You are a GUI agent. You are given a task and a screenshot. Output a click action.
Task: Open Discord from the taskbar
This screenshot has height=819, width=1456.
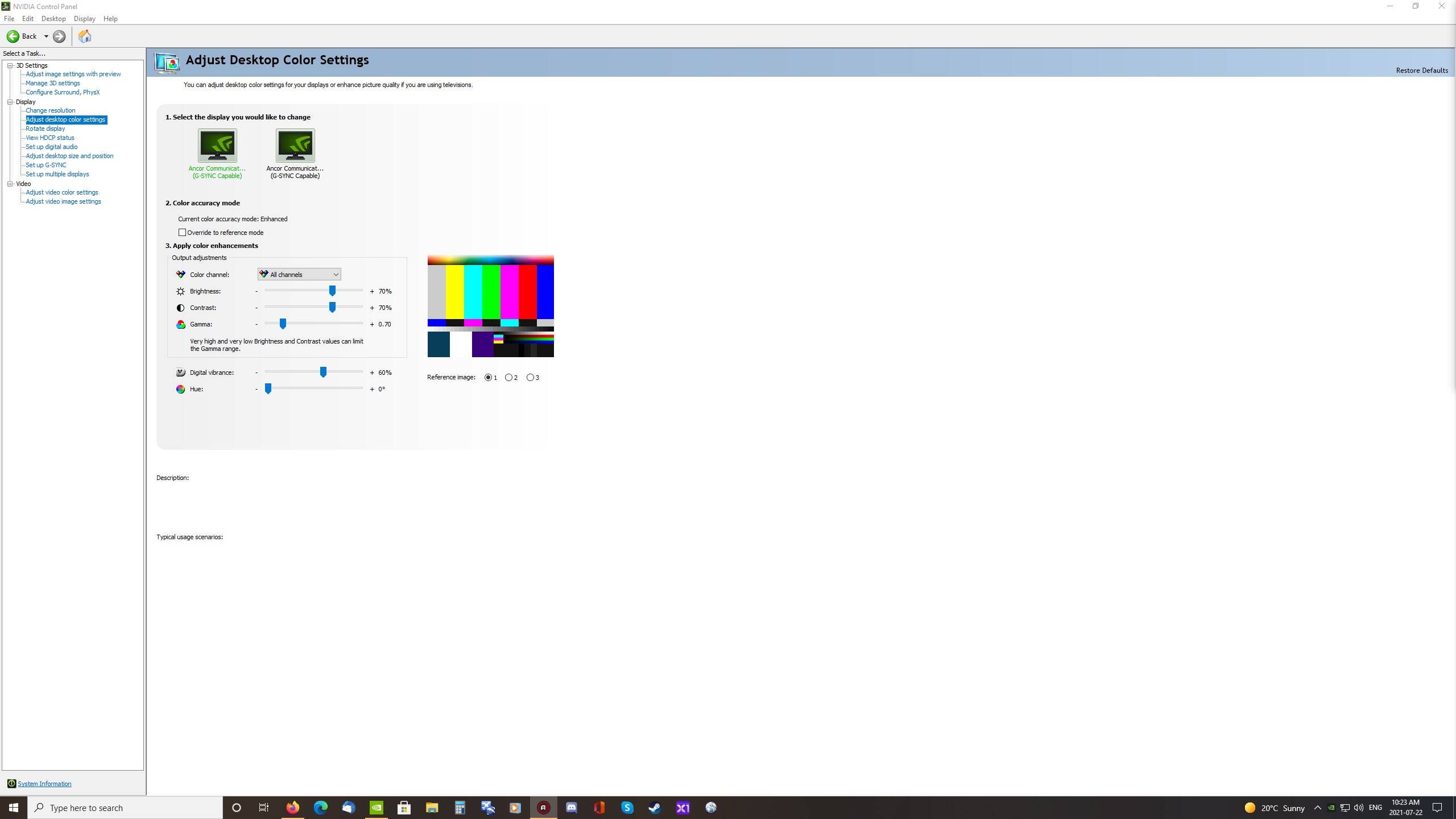(571, 808)
